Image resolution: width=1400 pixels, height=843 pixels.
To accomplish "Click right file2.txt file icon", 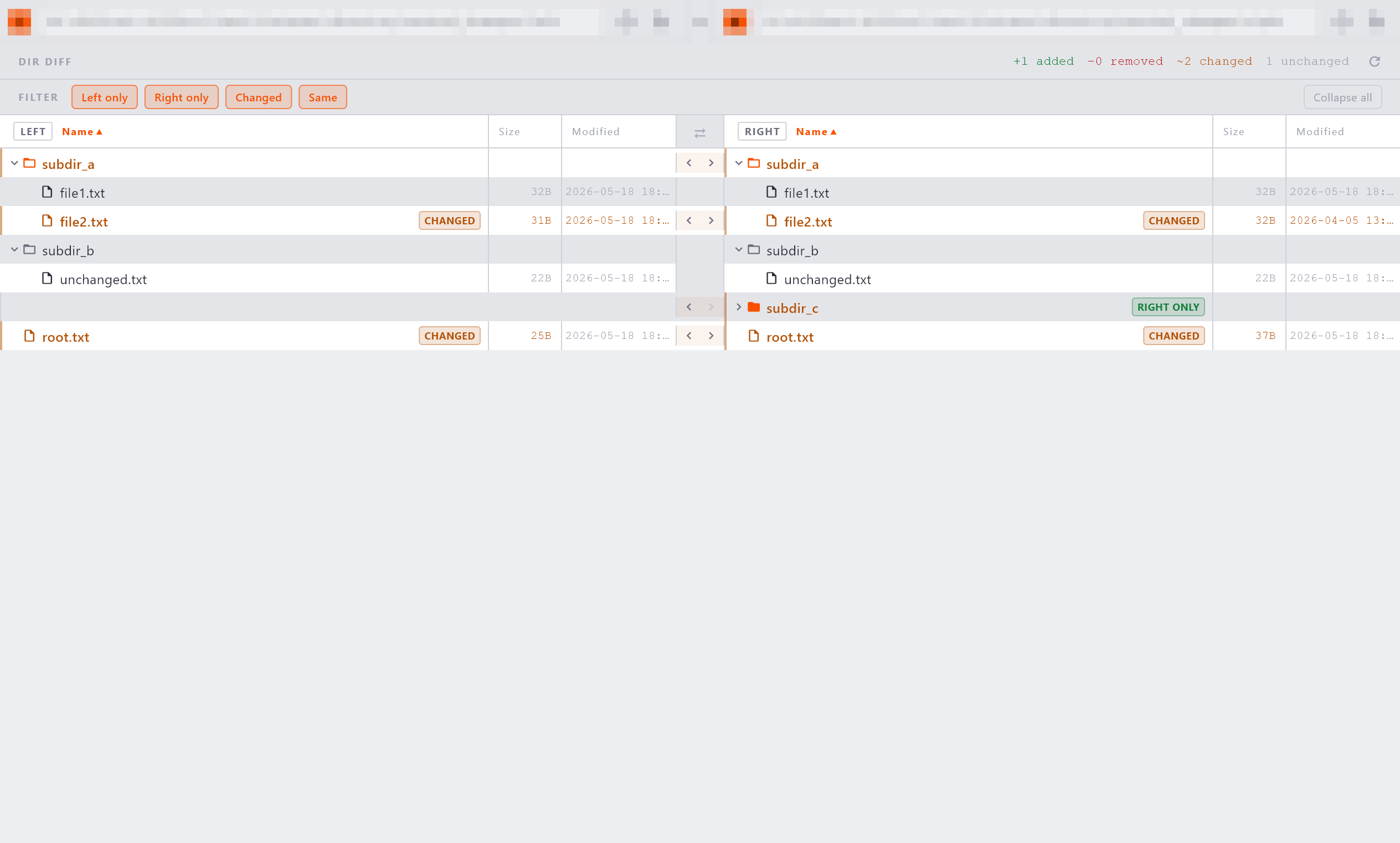I will pos(771,220).
